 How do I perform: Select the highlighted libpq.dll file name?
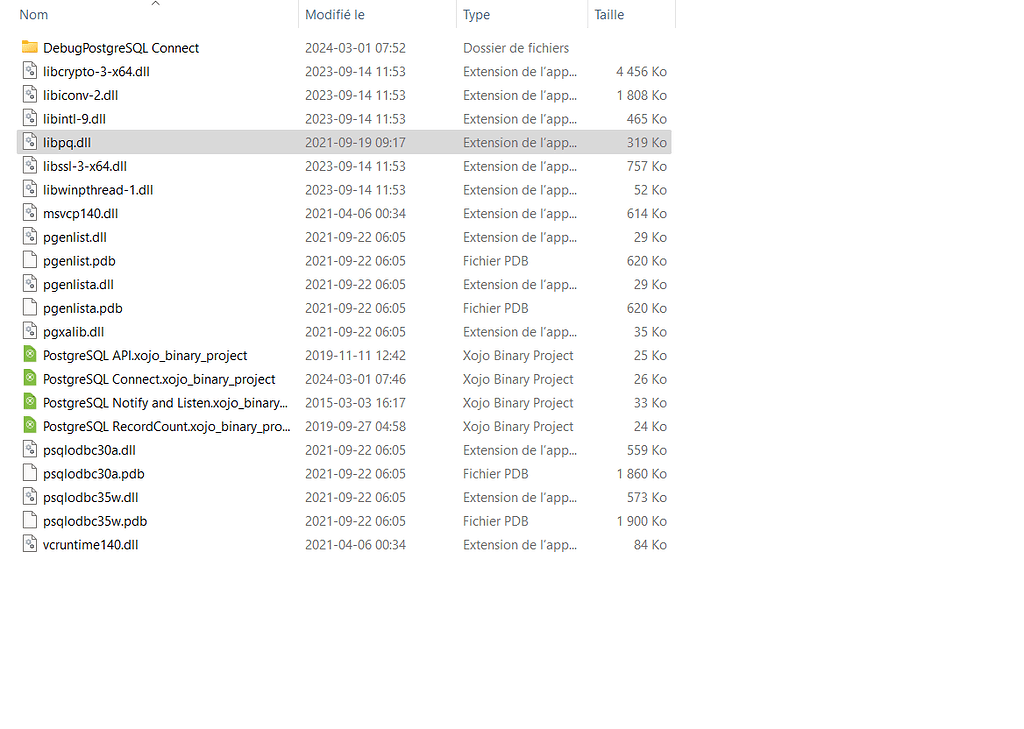pyautogui.click(x=67, y=143)
